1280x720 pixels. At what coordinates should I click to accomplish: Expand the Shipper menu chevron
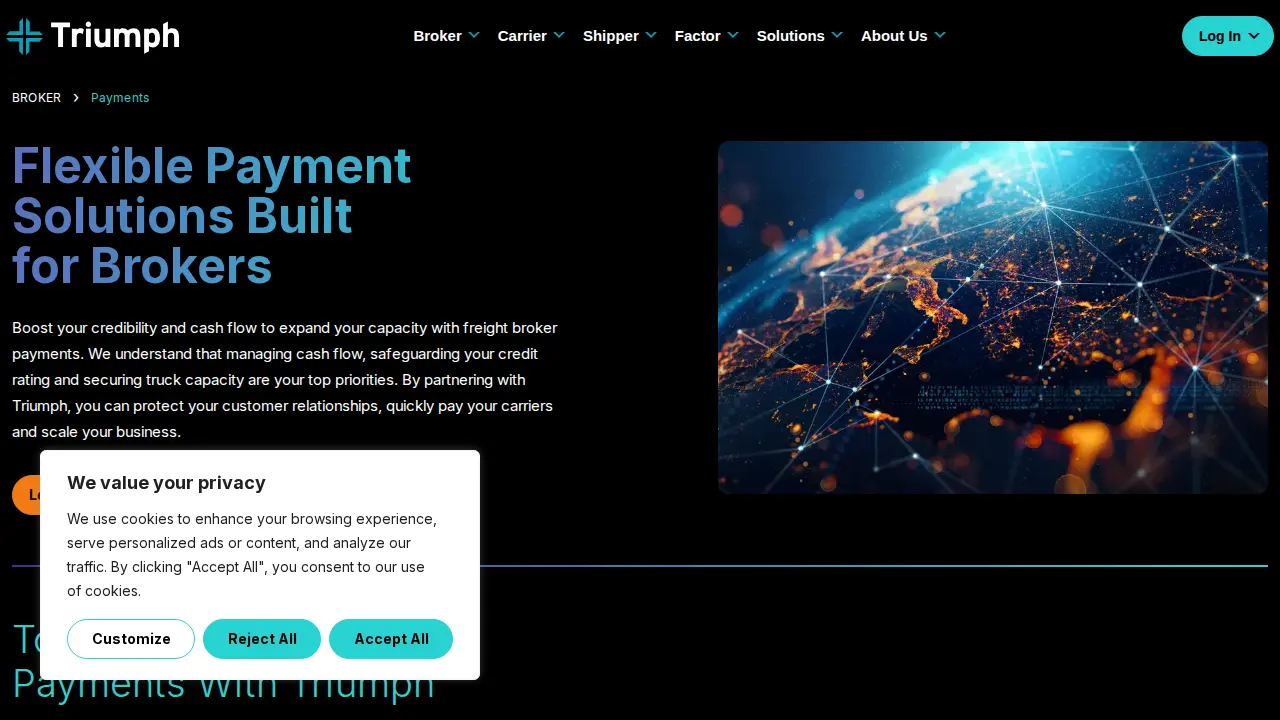[651, 35]
